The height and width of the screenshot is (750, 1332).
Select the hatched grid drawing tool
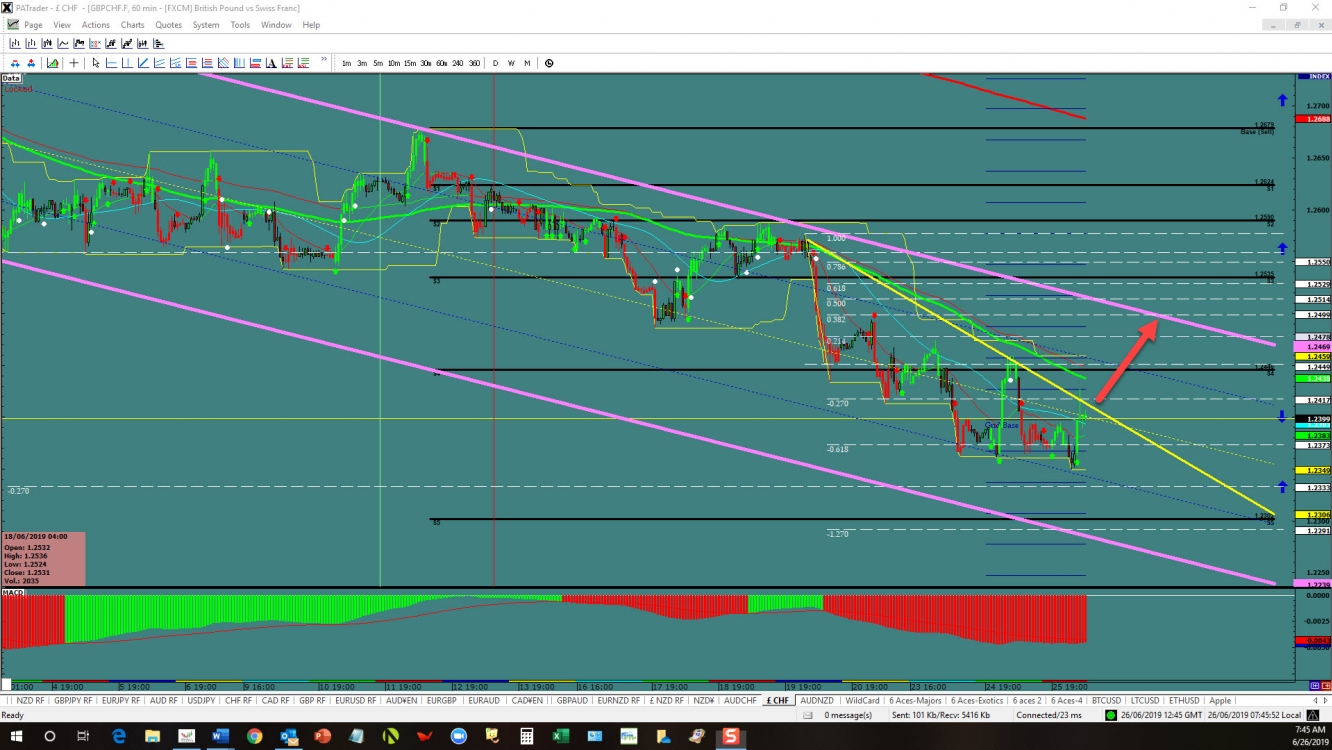pos(223,63)
